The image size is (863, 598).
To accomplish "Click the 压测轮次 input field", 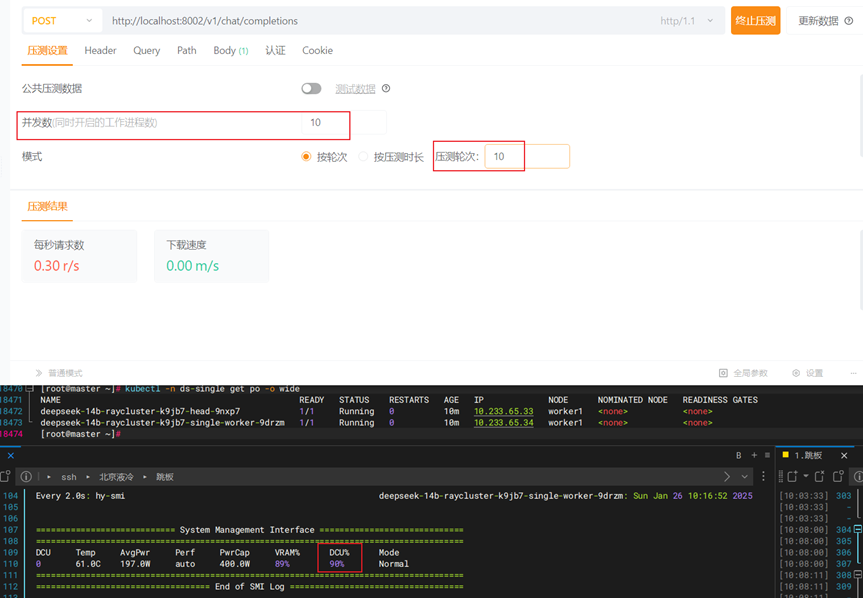I will [527, 157].
